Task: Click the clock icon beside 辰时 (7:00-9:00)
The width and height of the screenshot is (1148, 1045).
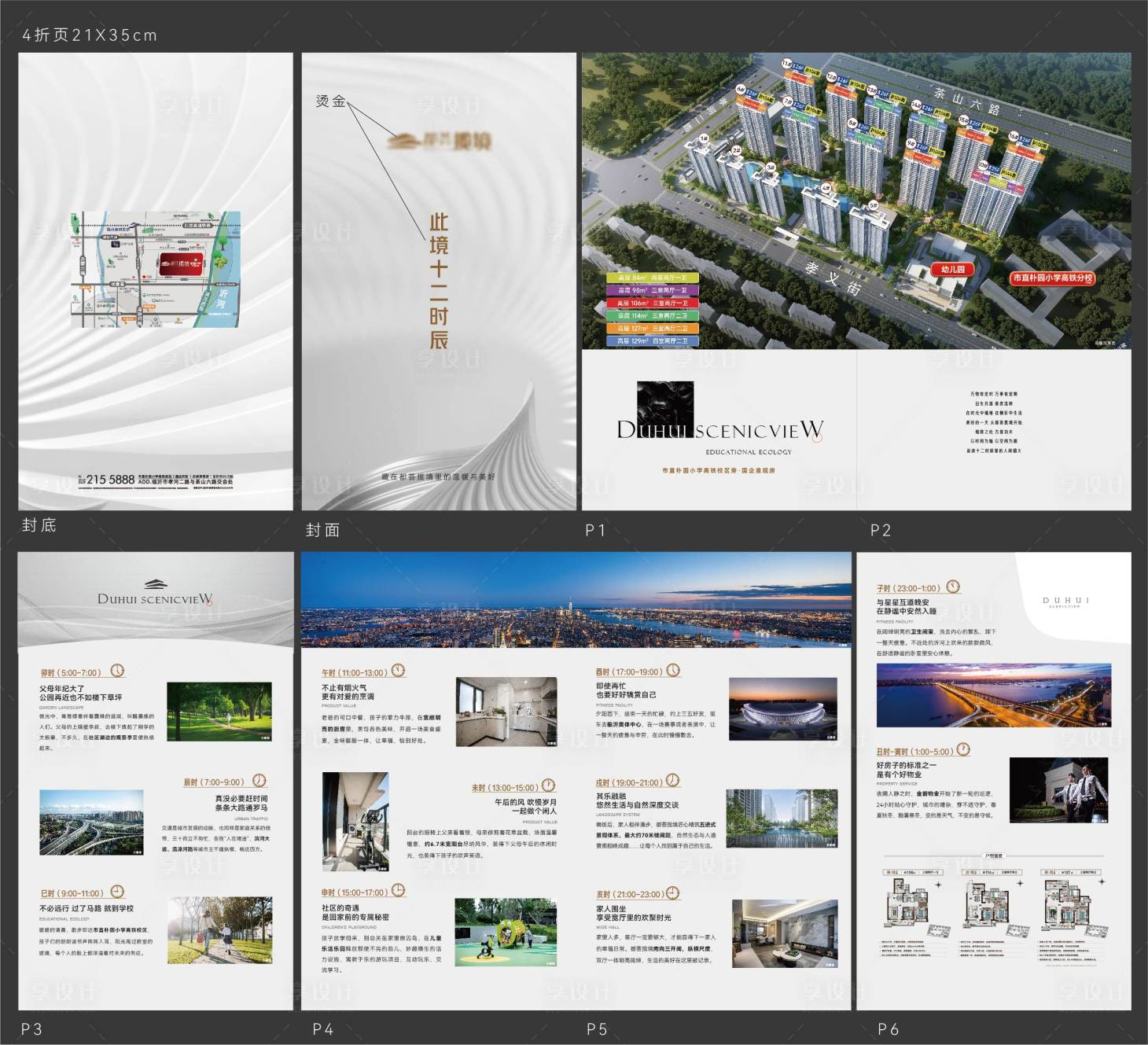Action: (259, 781)
